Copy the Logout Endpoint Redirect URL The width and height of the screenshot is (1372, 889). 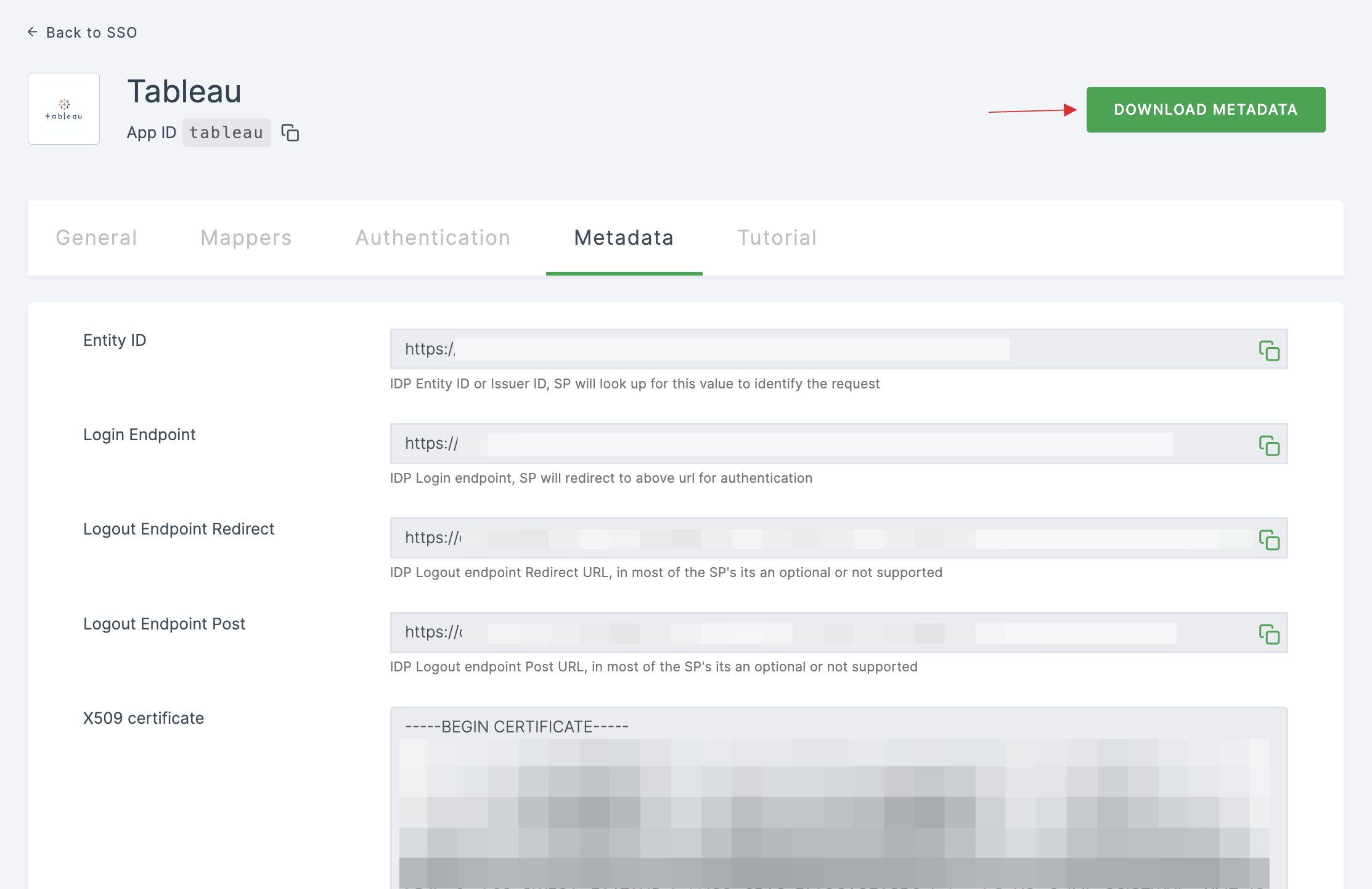coord(1269,539)
